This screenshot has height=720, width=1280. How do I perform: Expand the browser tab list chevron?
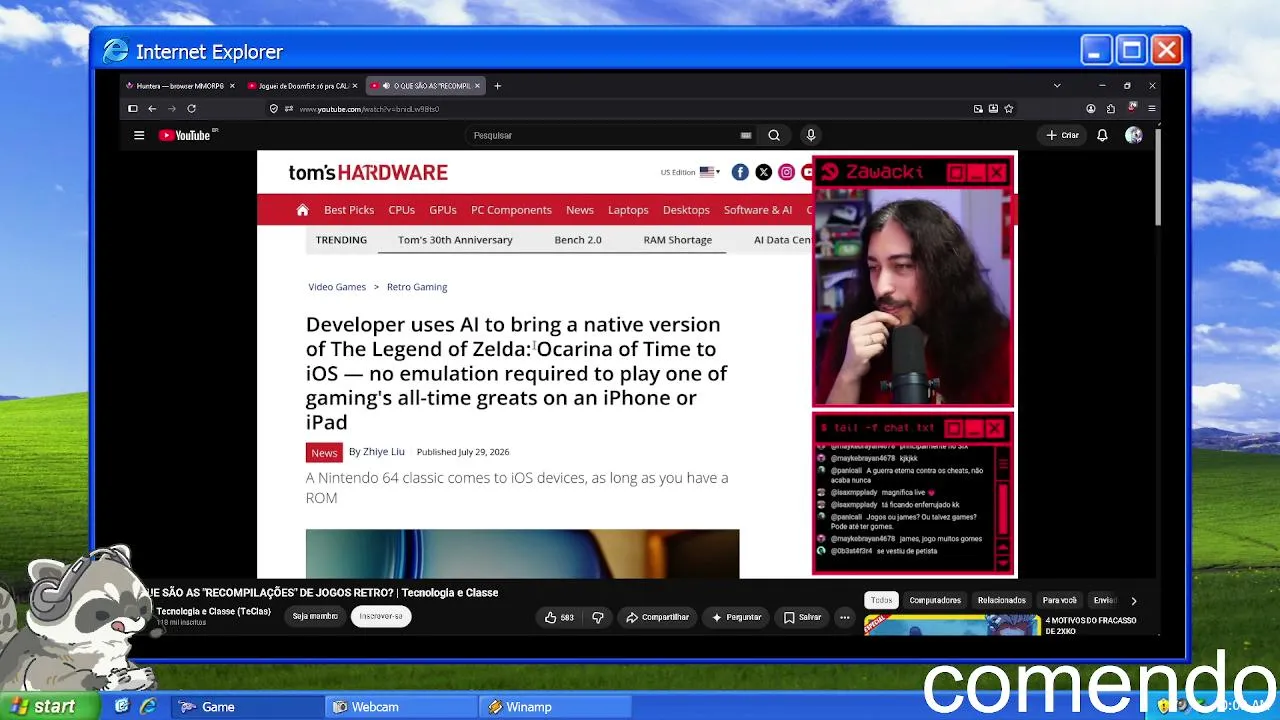point(1057,86)
